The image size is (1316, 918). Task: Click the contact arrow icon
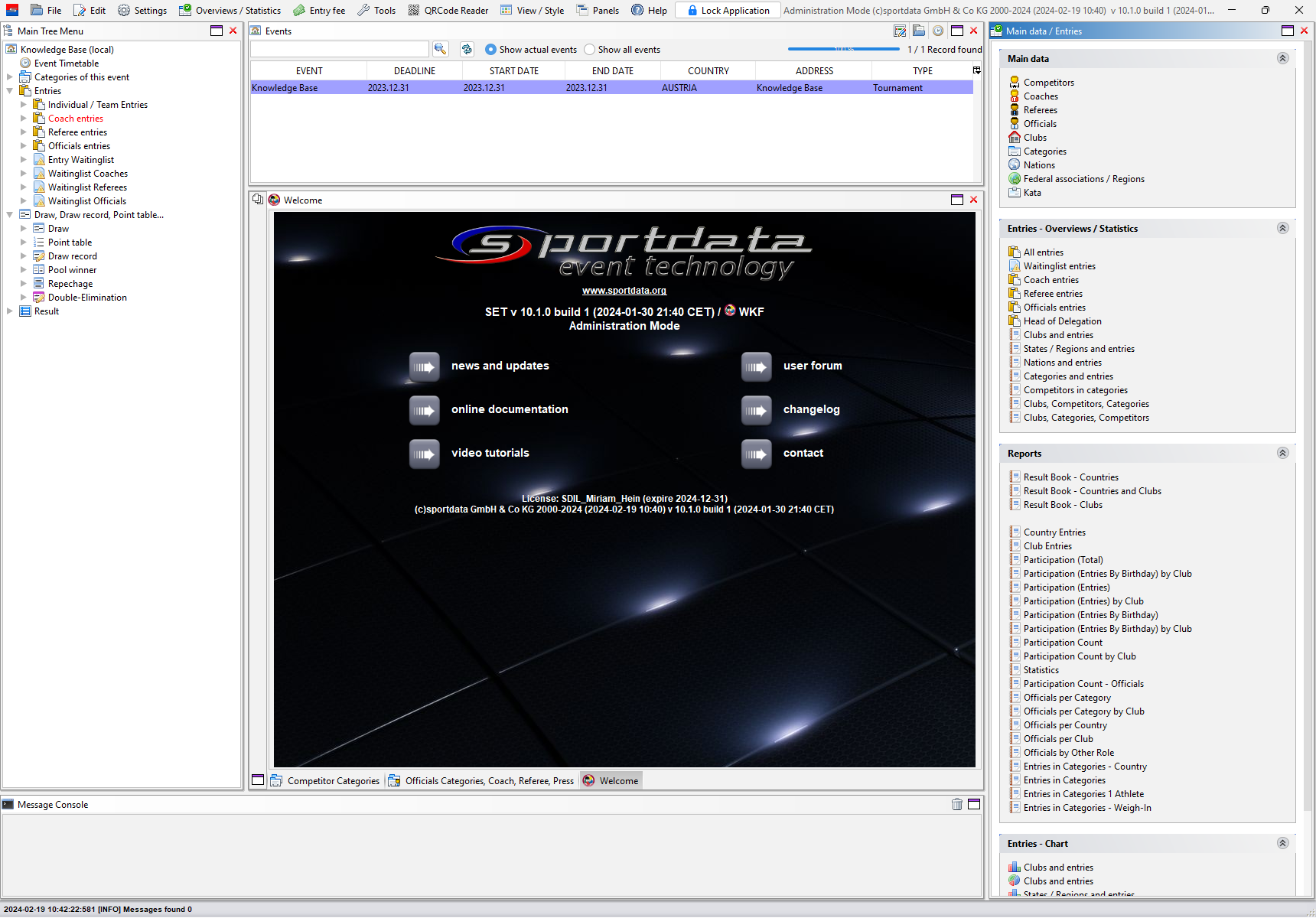click(756, 454)
